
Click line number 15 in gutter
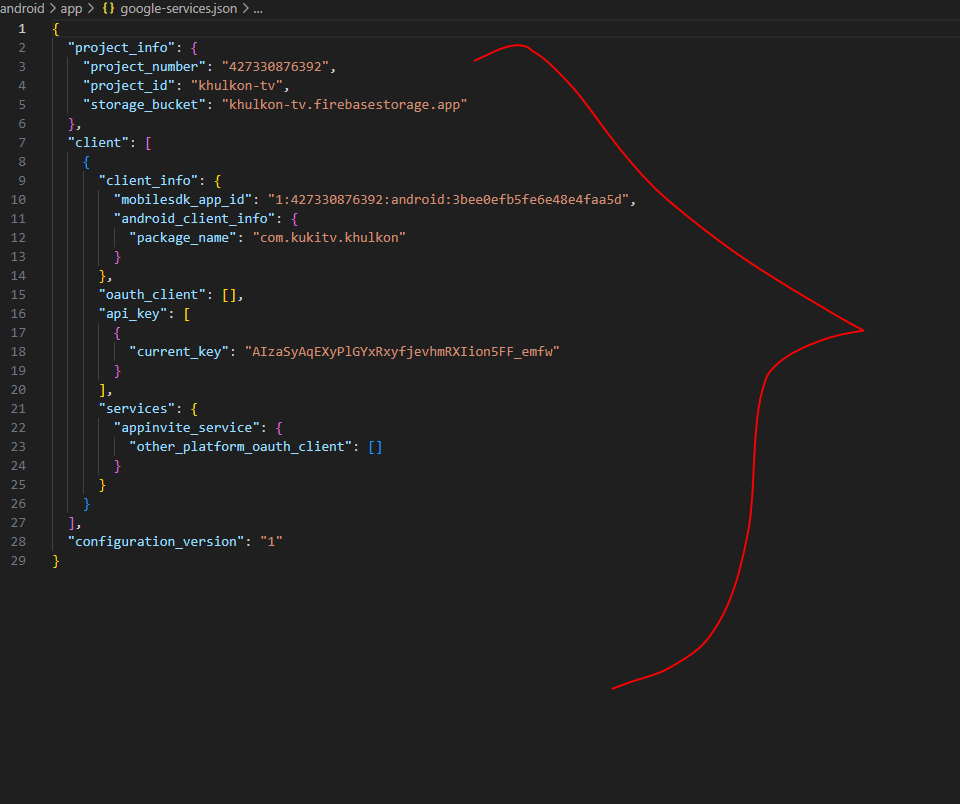point(18,295)
